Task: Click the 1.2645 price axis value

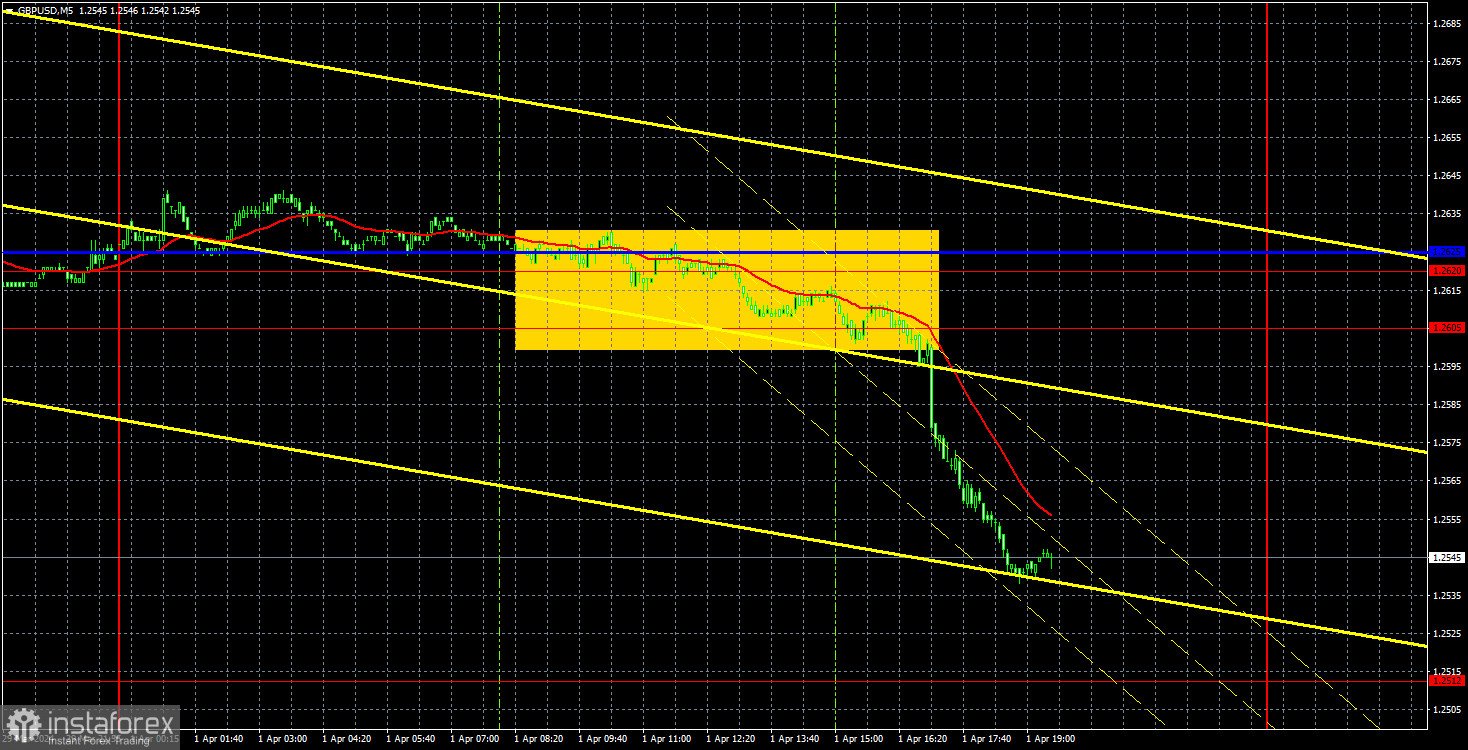Action: click(1447, 175)
